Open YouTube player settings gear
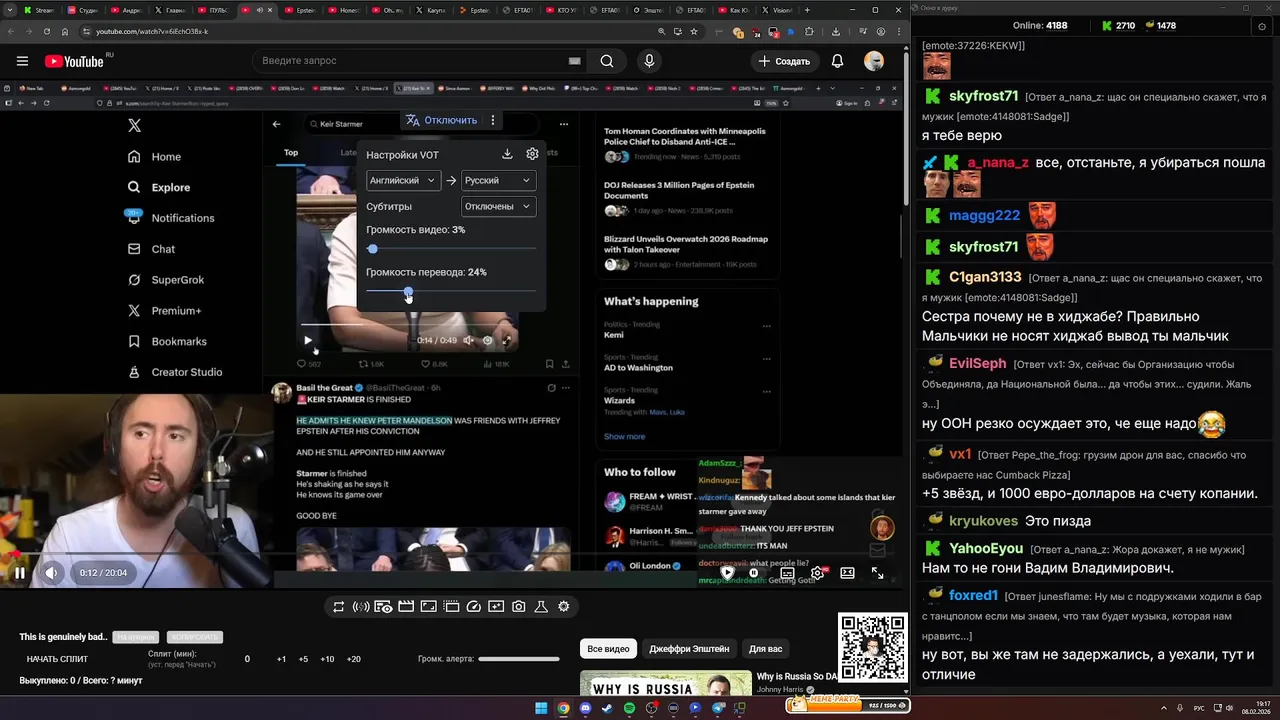This screenshot has width=1280, height=720. (x=817, y=573)
